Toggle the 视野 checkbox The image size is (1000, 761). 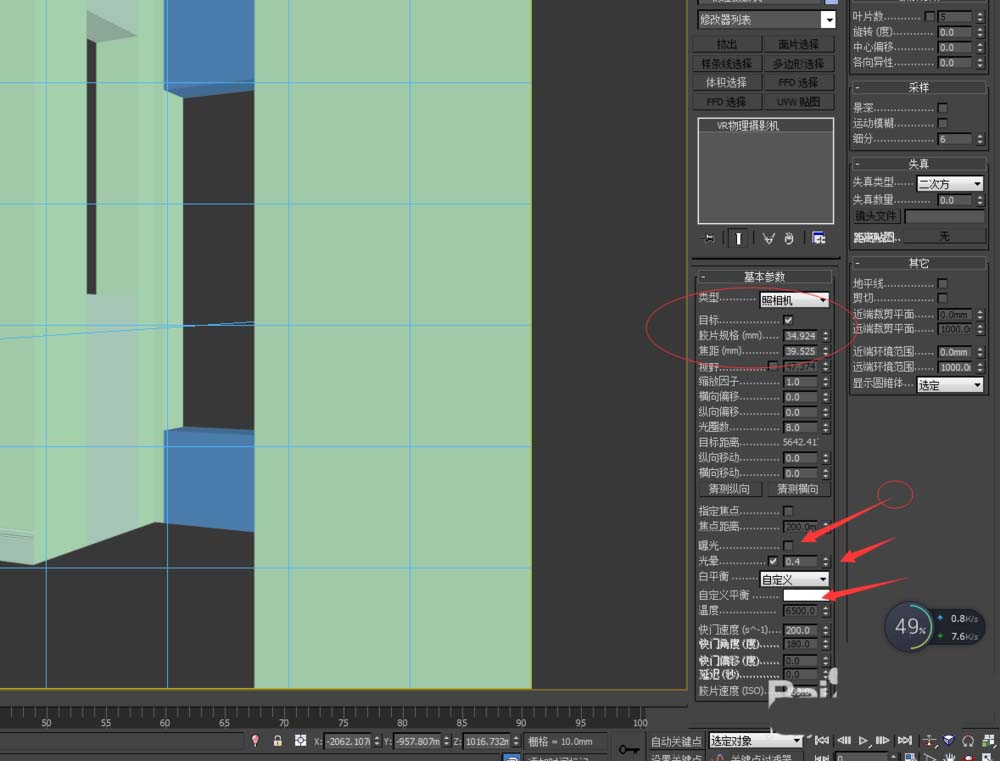click(773, 366)
